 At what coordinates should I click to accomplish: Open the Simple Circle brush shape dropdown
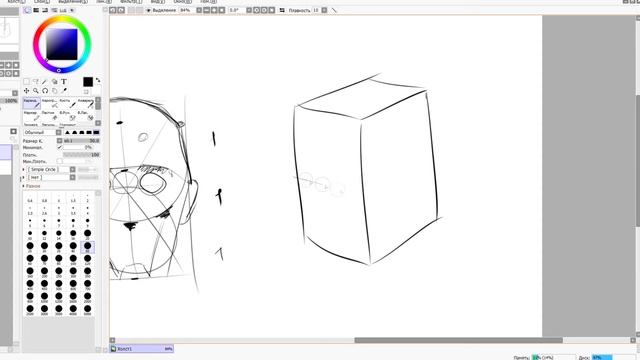72,169
